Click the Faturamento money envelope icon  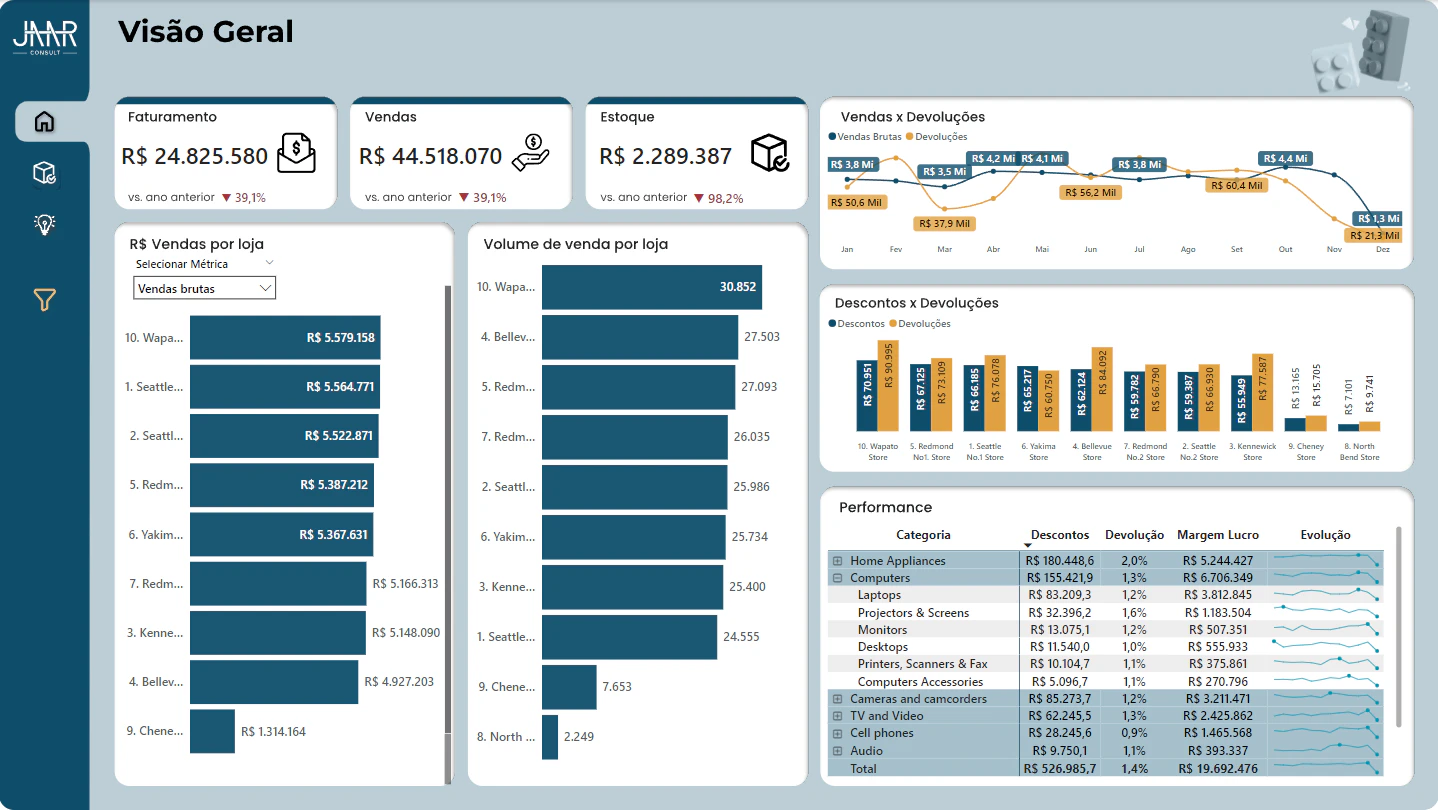[296, 153]
